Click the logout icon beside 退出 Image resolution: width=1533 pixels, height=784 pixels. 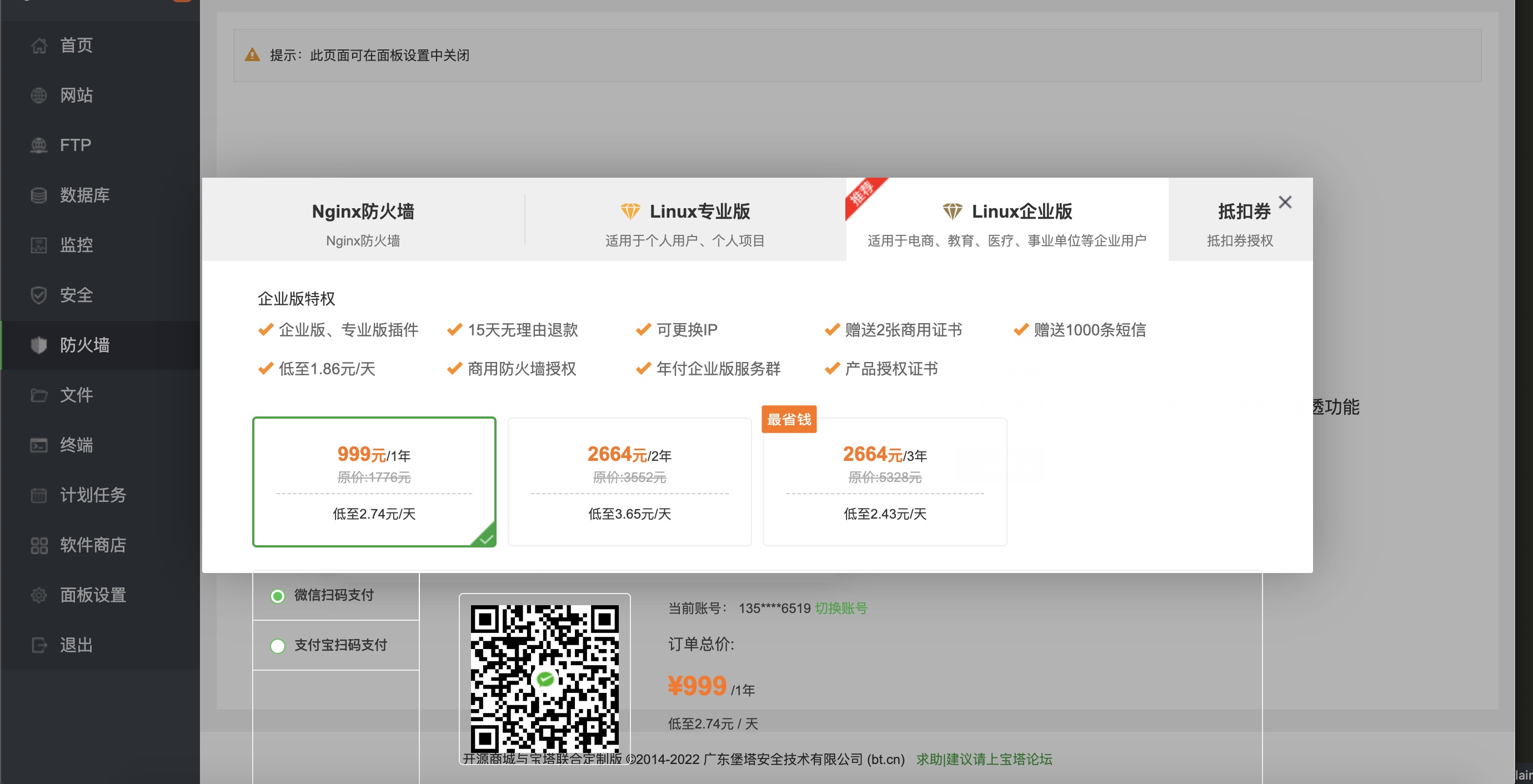point(39,645)
